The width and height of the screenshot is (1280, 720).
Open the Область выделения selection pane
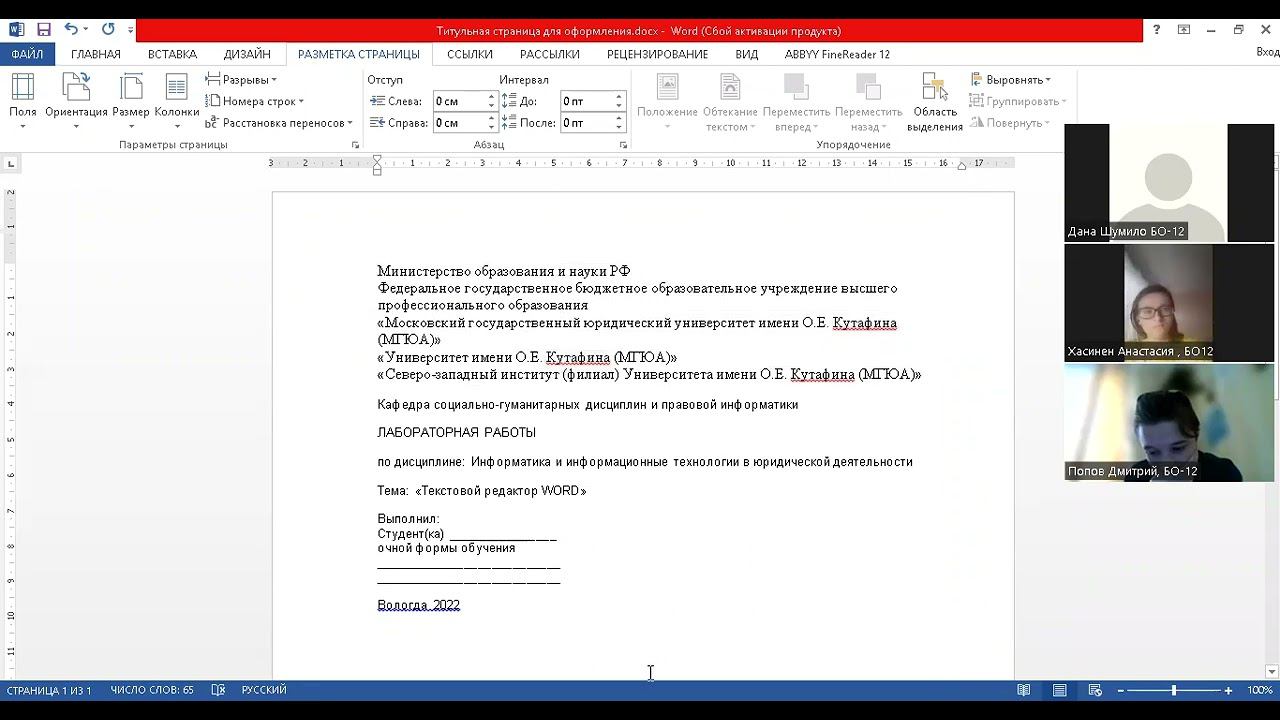click(x=935, y=102)
